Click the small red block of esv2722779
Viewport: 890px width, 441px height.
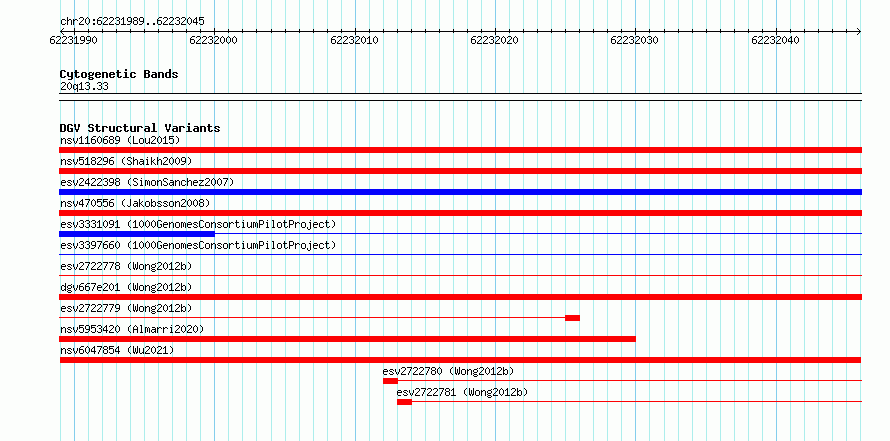pos(572,318)
